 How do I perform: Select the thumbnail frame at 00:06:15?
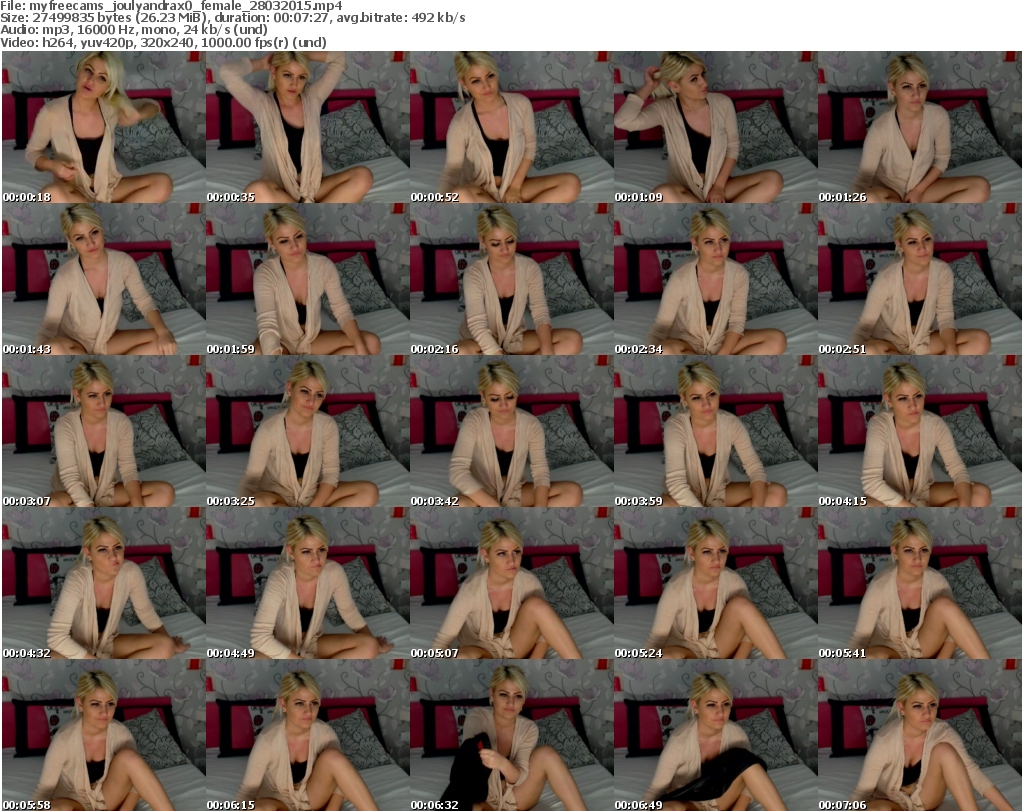[308, 735]
